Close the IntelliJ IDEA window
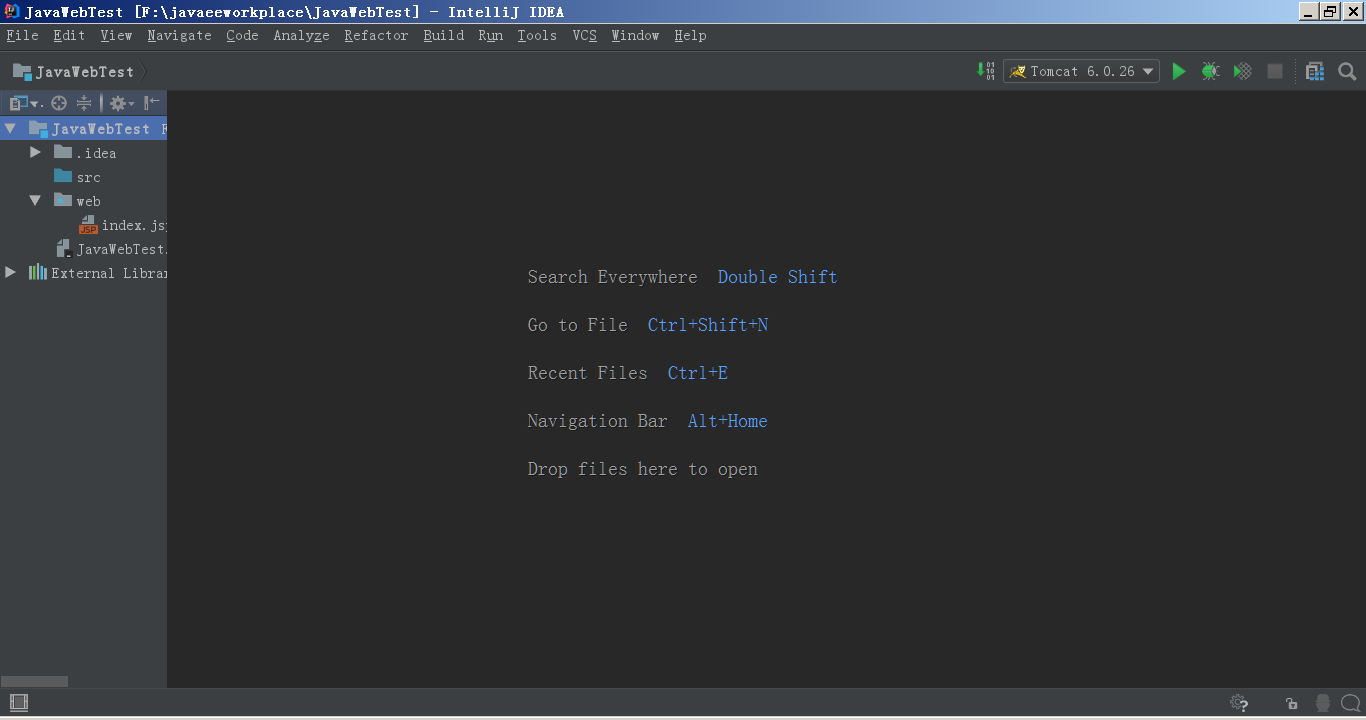1366x720 pixels. click(x=1351, y=11)
